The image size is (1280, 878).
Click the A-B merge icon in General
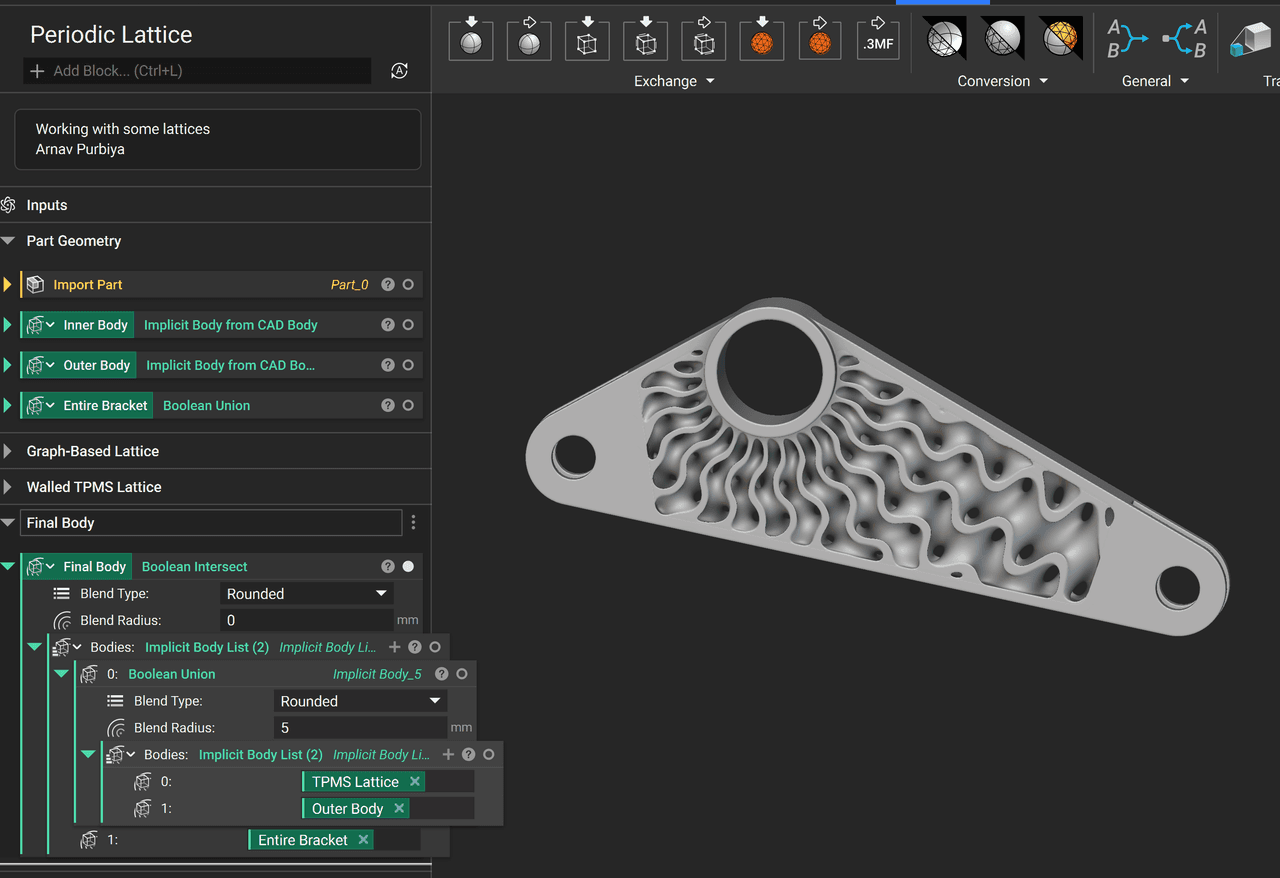1127,39
